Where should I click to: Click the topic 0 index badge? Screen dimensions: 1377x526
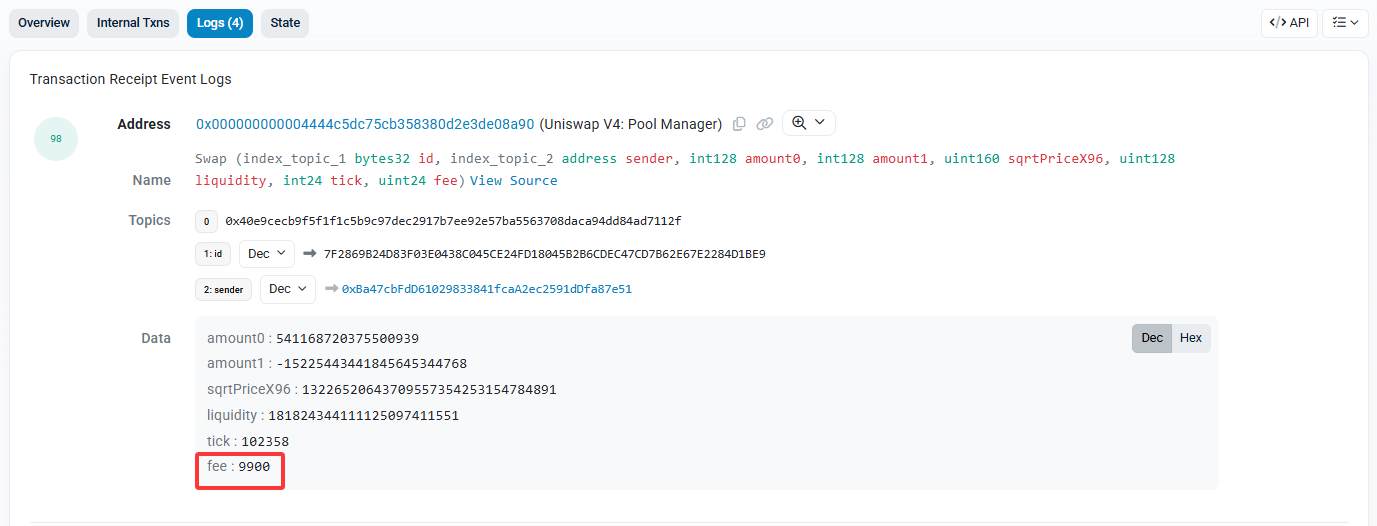point(206,221)
